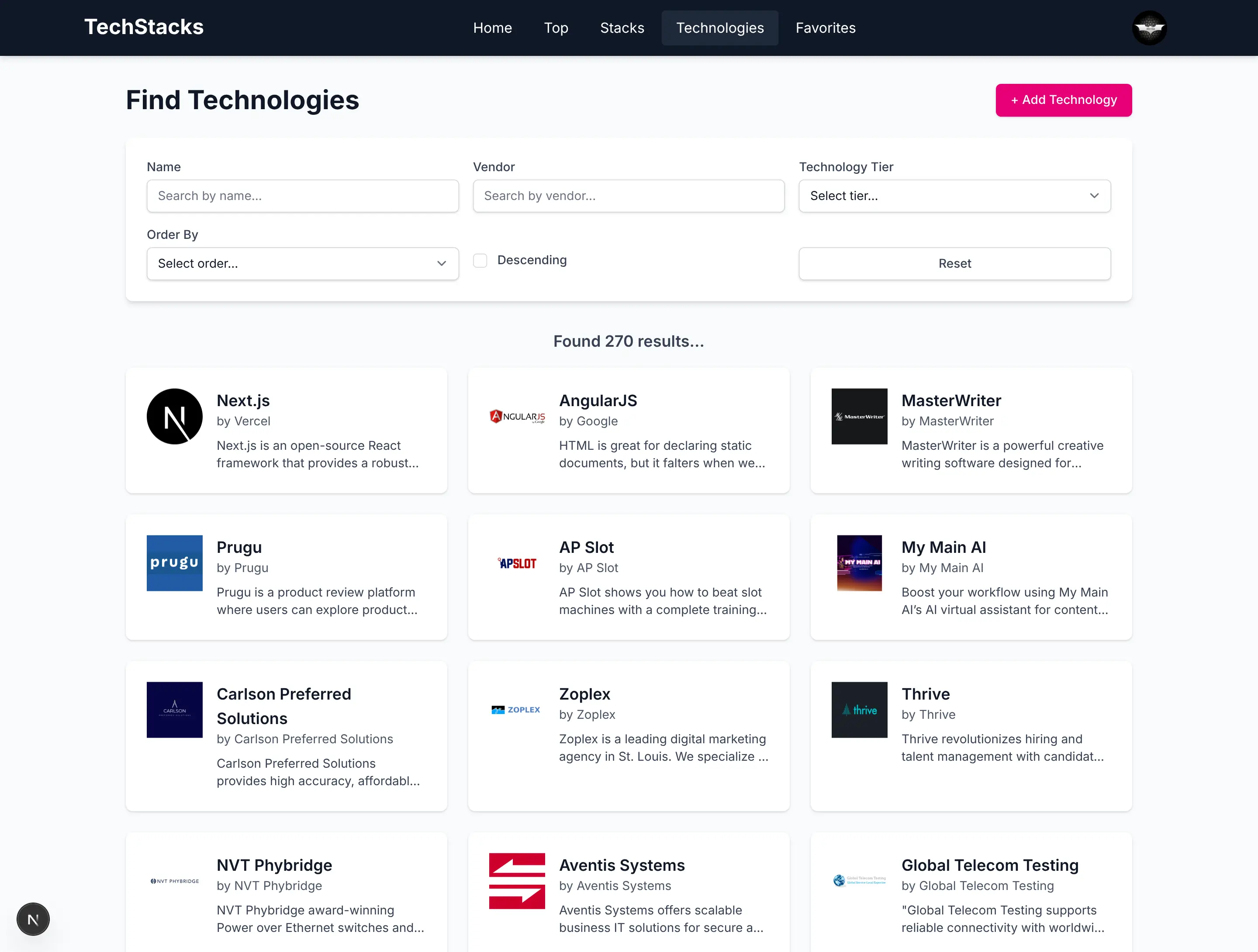Open the Favorites nav tab
This screenshot has width=1258, height=952.
825,28
